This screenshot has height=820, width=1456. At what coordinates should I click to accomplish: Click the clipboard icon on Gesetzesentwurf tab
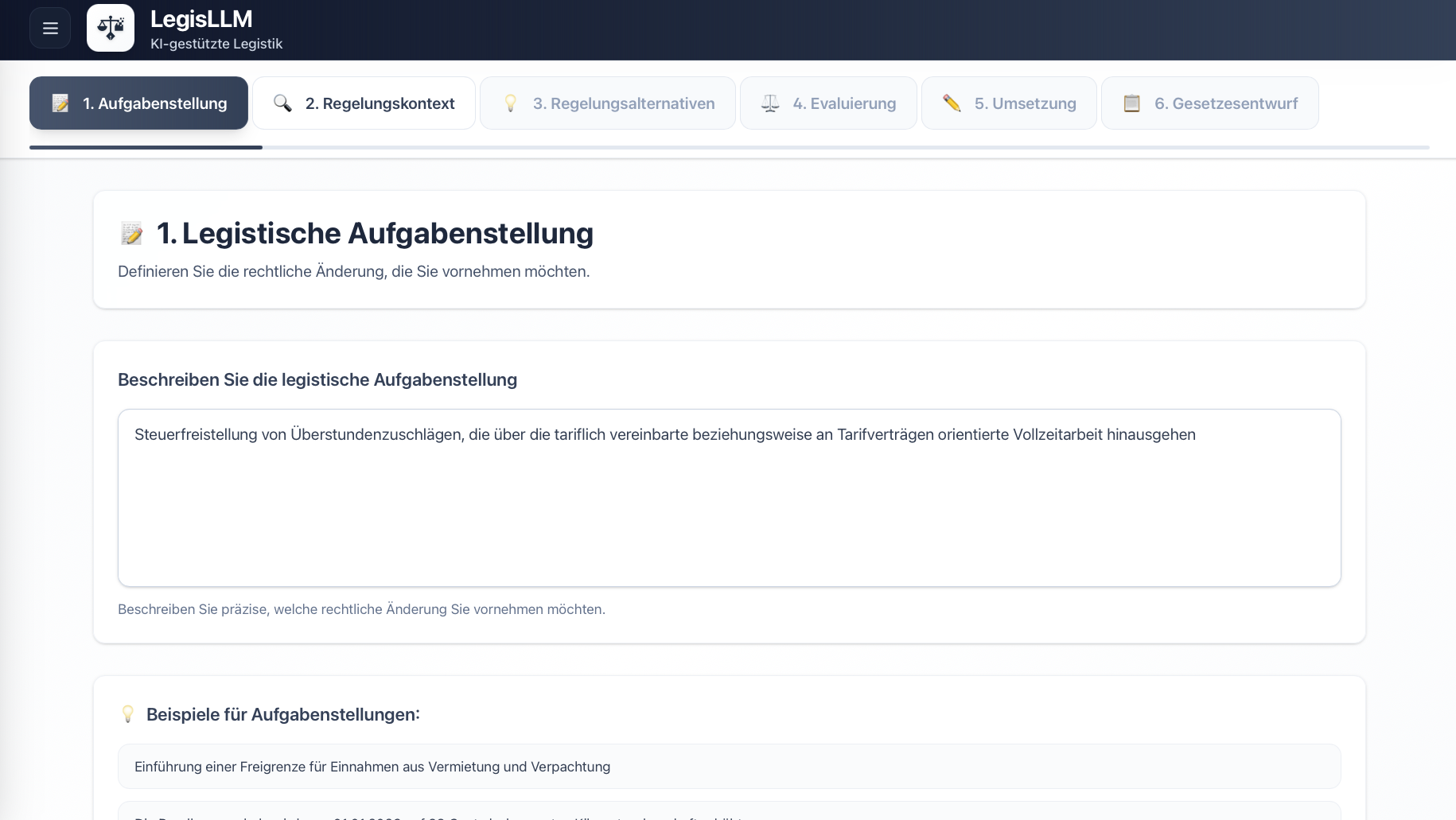[x=1131, y=103]
